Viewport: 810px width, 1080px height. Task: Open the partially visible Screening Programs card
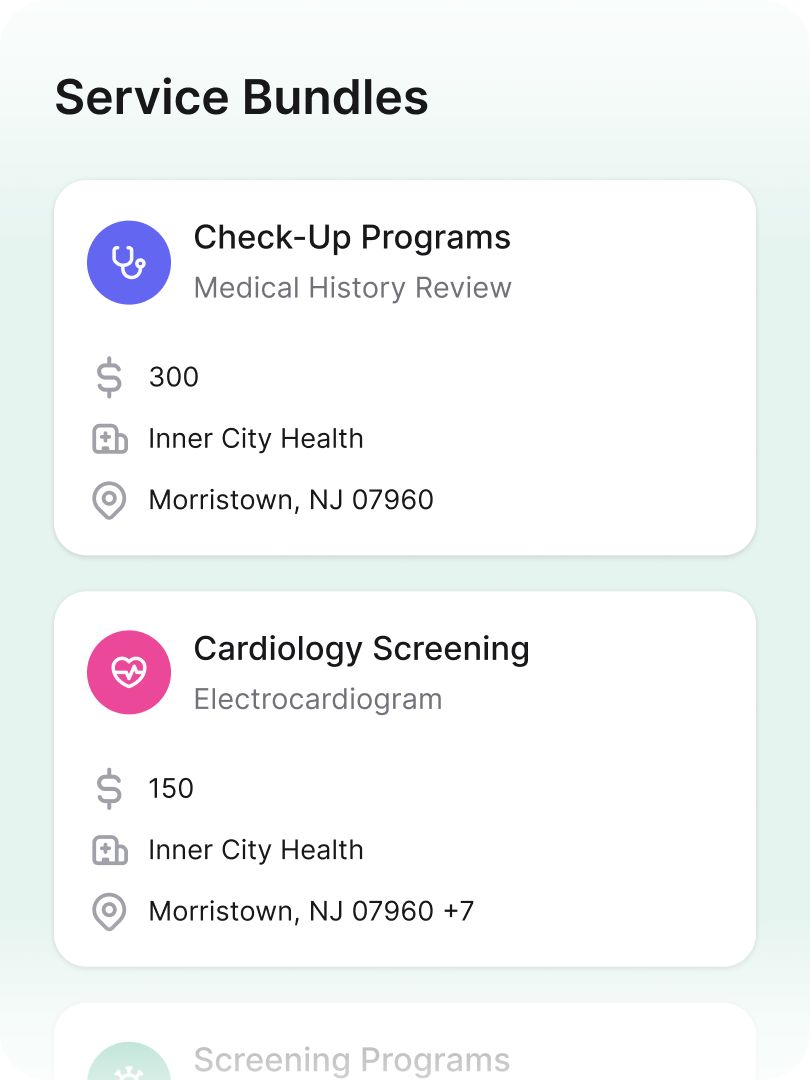tap(405, 1041)
